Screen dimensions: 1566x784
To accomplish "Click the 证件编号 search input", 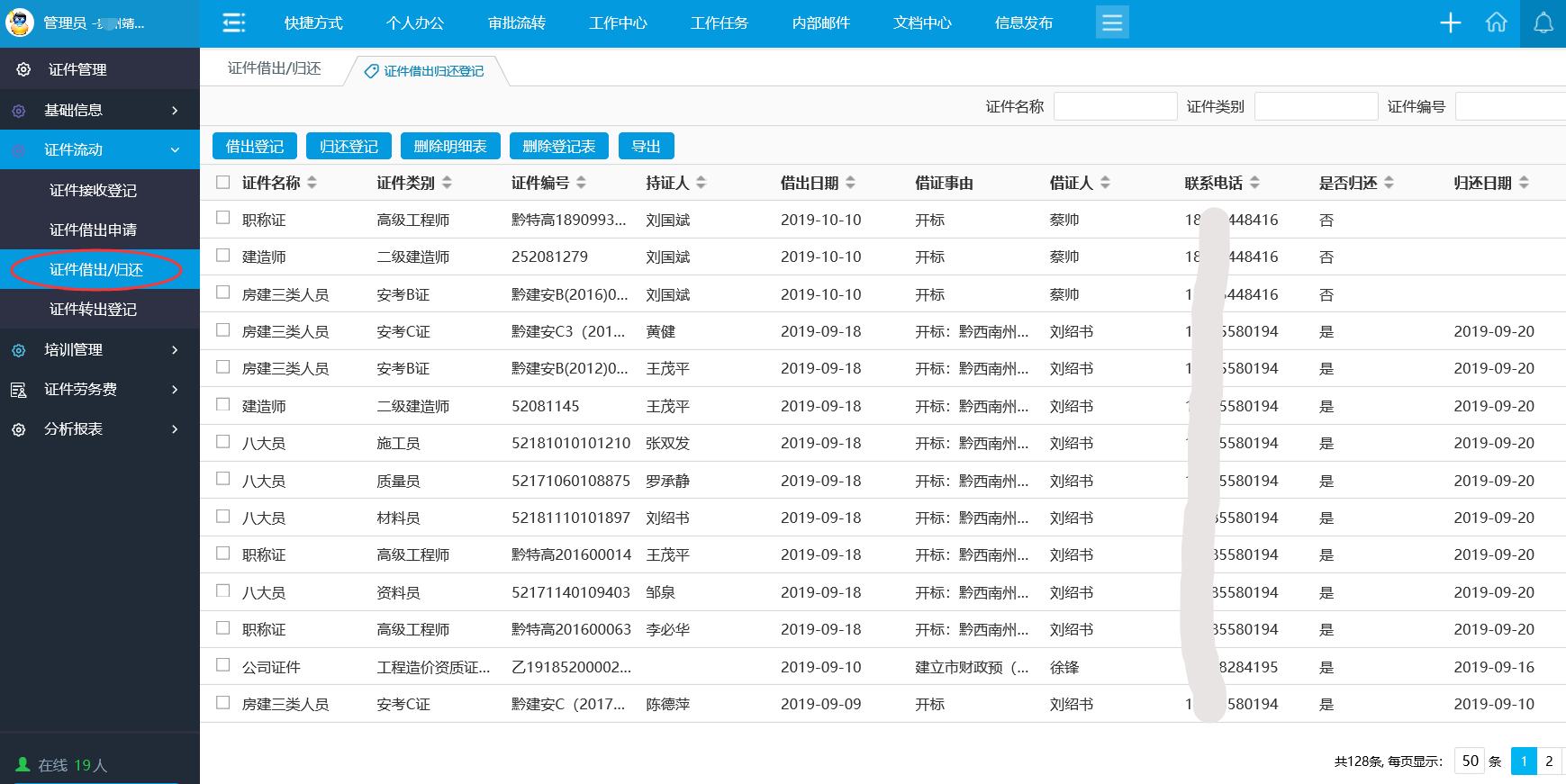I will (x=1510, y=106).
